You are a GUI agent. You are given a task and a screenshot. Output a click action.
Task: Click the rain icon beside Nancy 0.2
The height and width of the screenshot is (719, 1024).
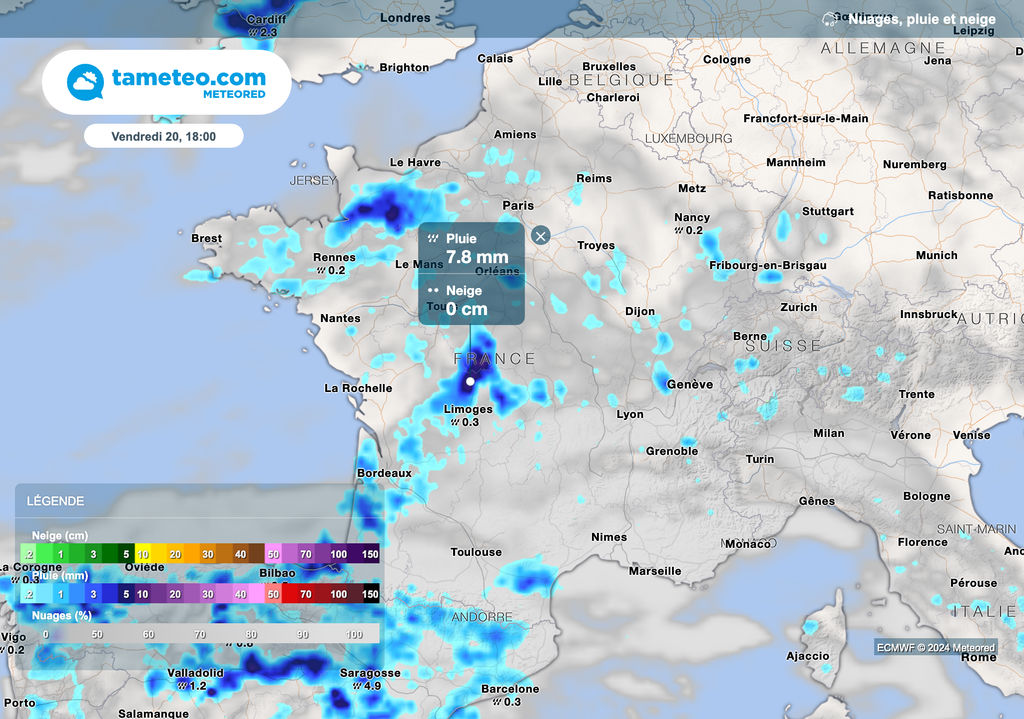tap(677, 231)
